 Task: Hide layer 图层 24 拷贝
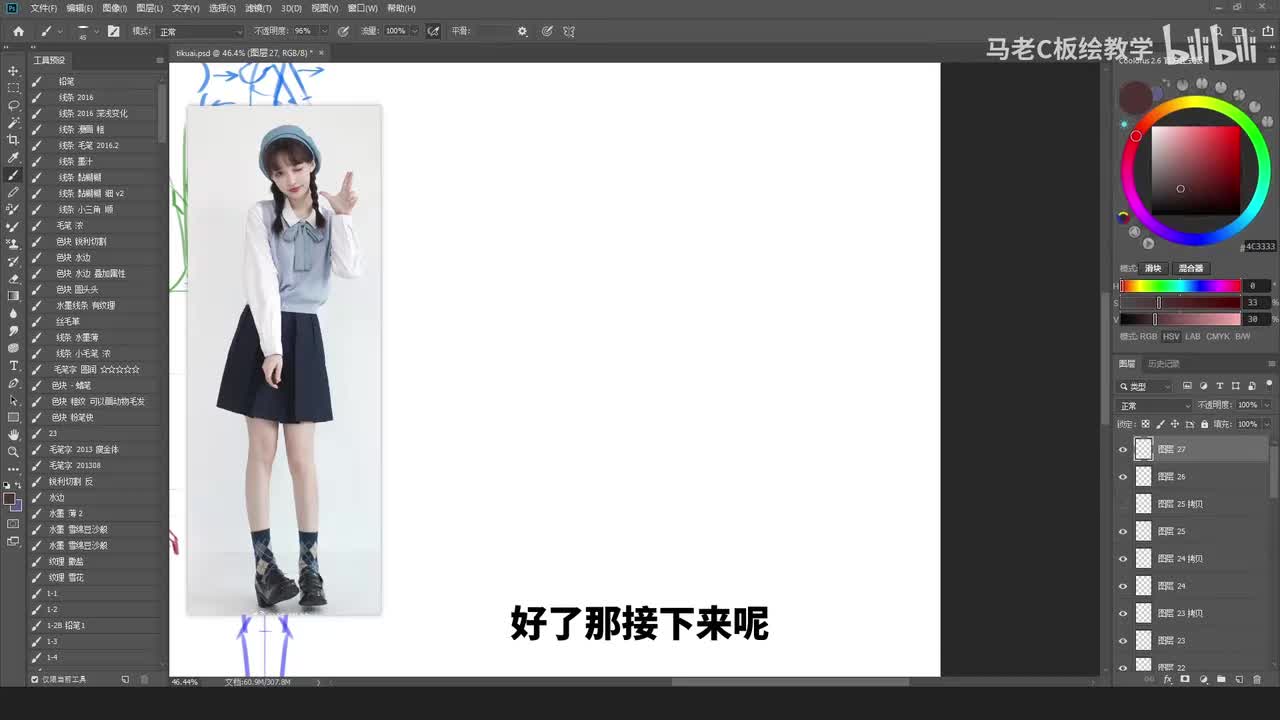[x=1122, y=559]
